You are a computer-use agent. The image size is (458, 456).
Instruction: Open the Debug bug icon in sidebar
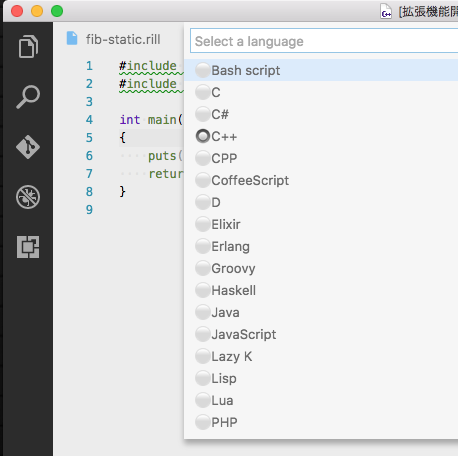click(28, 197)
